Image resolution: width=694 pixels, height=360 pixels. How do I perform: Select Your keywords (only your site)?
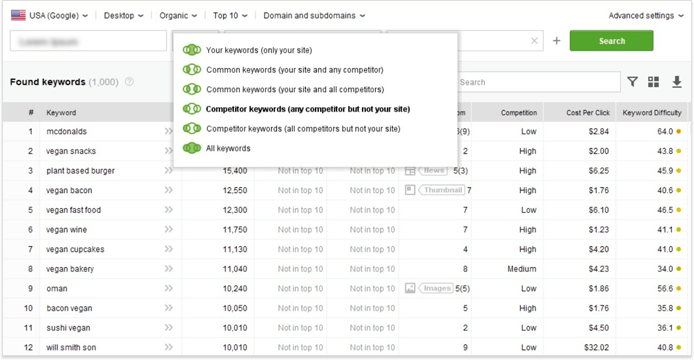coord(258,50)
